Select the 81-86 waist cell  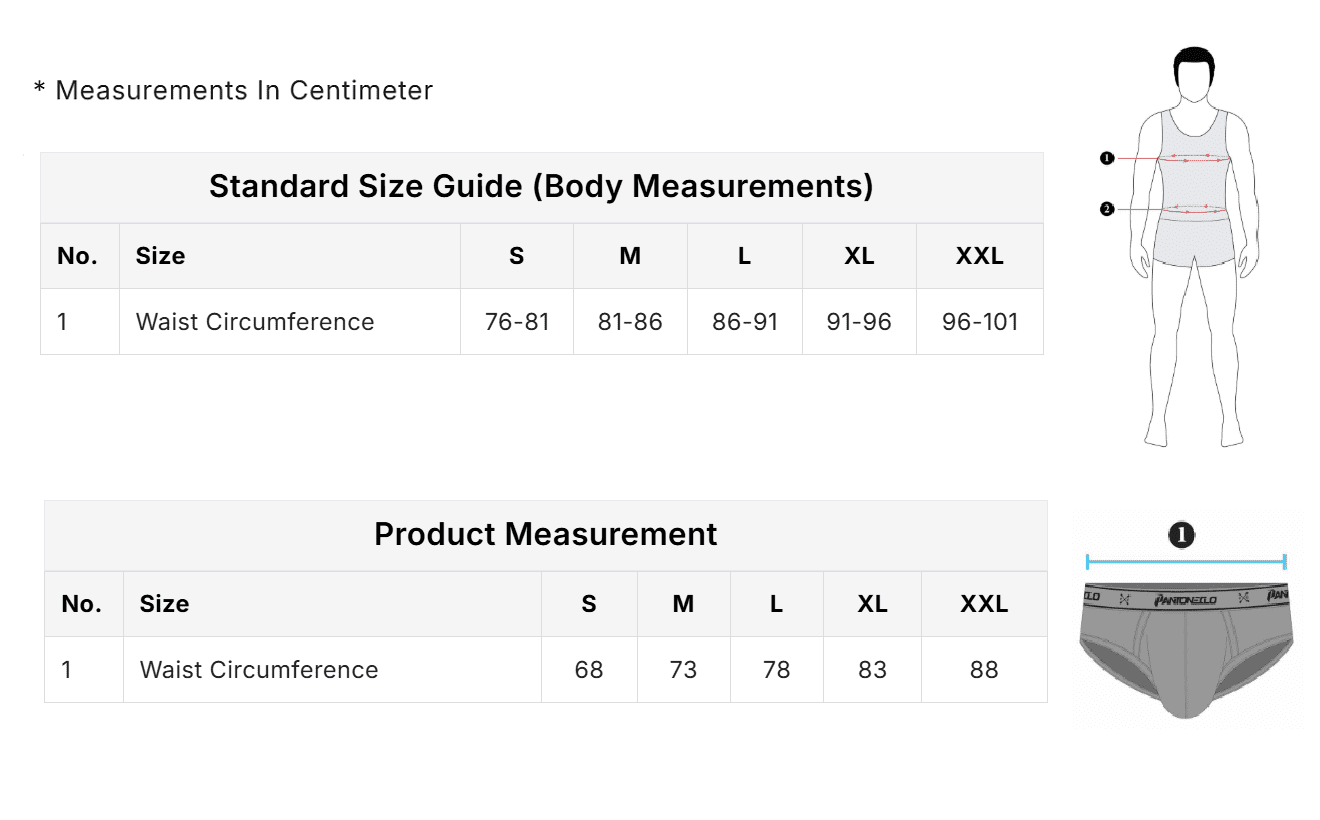click(630, 322)
